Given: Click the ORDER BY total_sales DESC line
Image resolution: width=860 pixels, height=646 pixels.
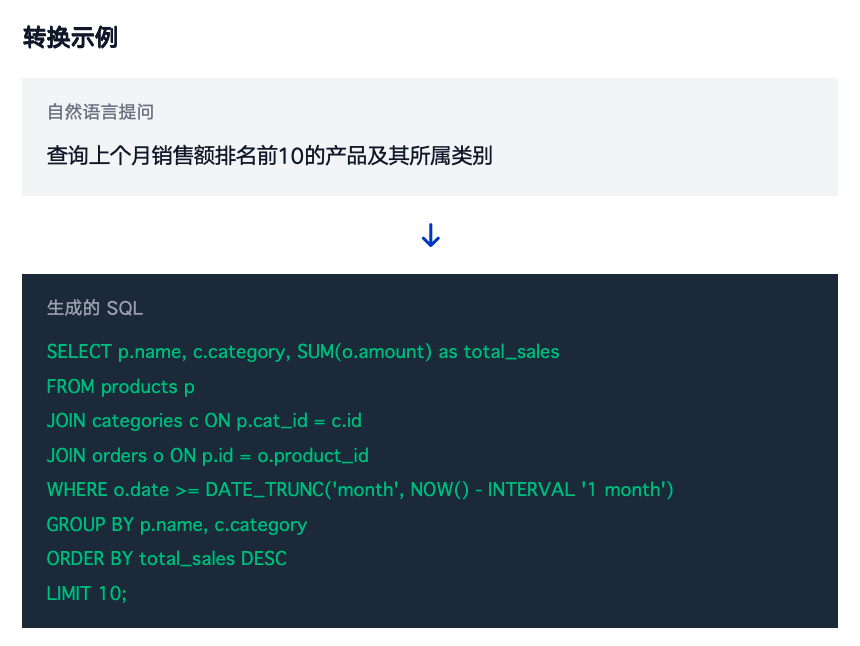Looking at the screenshot, I should tap(167, 559).
